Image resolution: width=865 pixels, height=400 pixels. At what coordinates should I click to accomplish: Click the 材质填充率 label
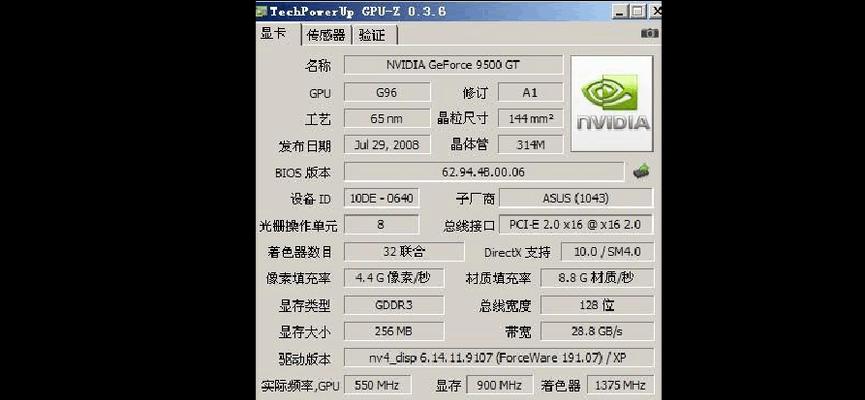pyautogui.click(x=498, y=279)
